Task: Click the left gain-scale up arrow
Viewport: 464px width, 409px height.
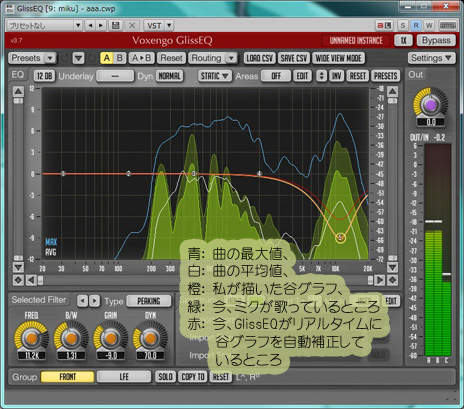Action: pos(18,91)
